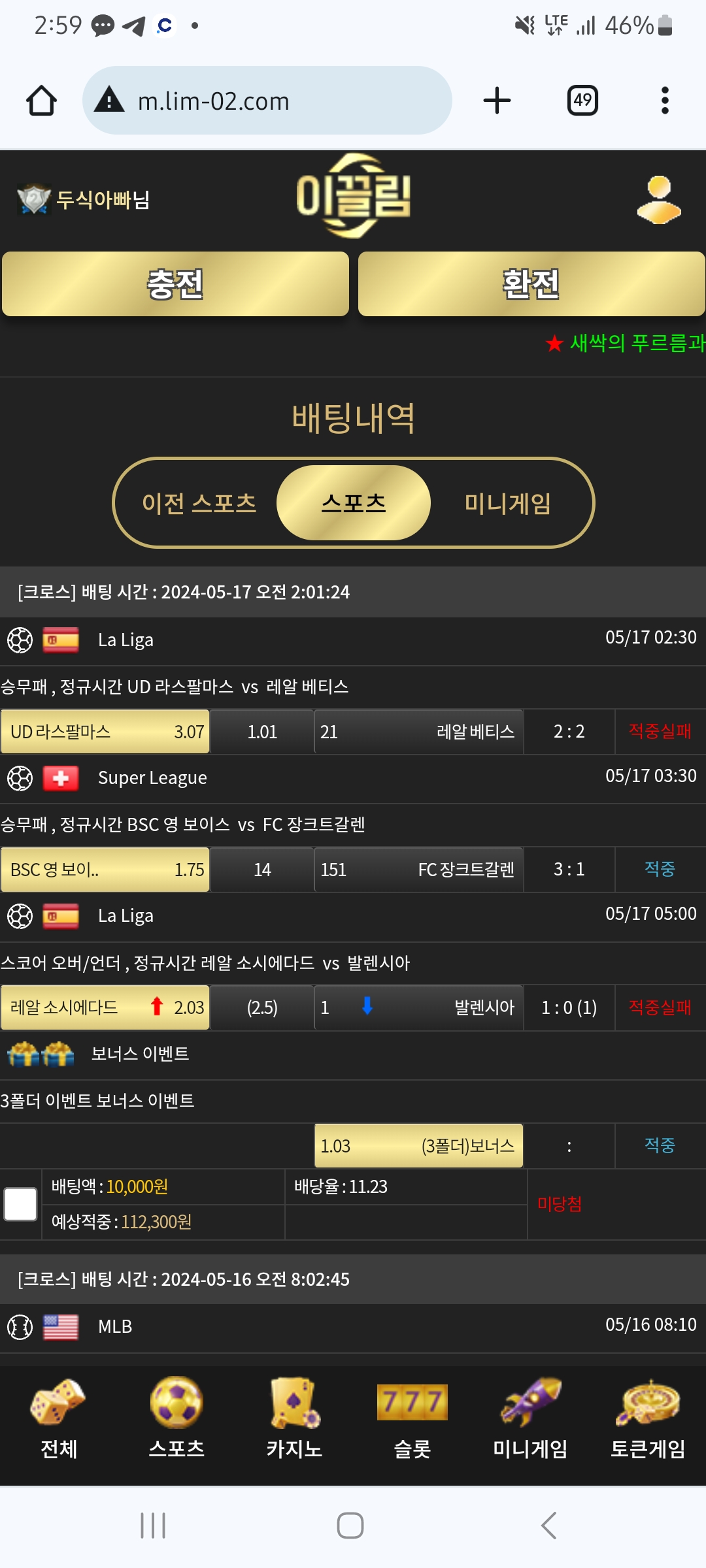Open the user profile avatar icon
Screen dimensions: 706x1568
coord(659,199)
